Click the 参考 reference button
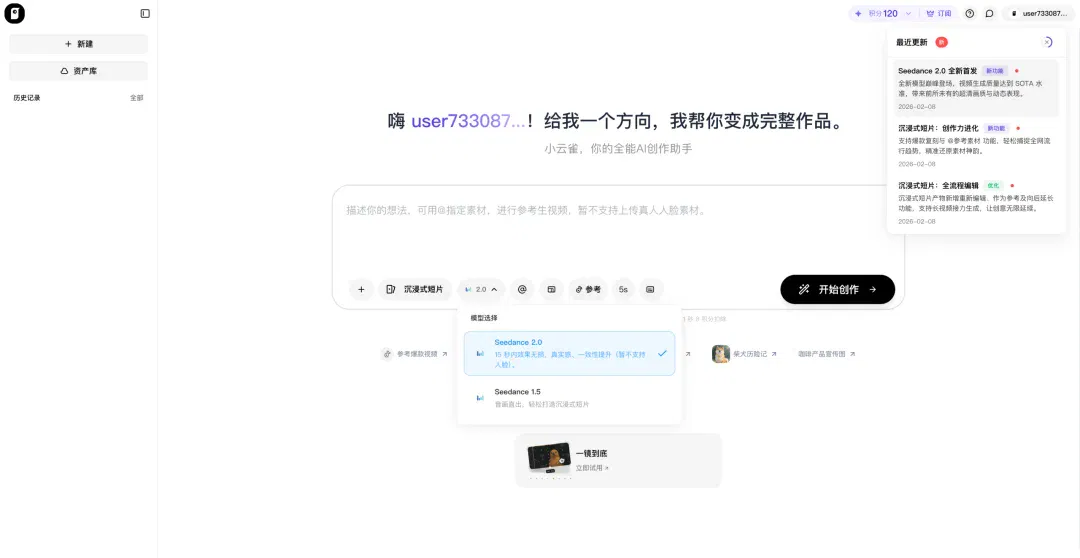 (588, 289)
